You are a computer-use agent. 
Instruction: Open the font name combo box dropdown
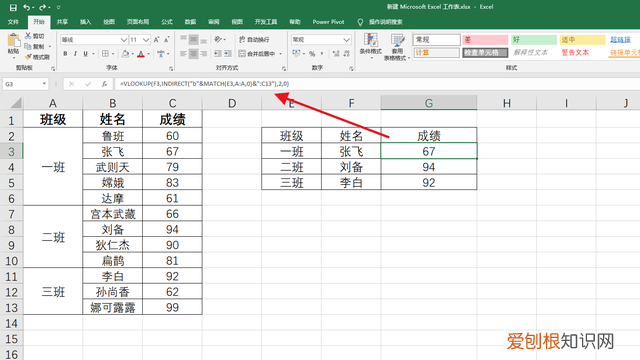pyautogui.click(x=124, y=40)
